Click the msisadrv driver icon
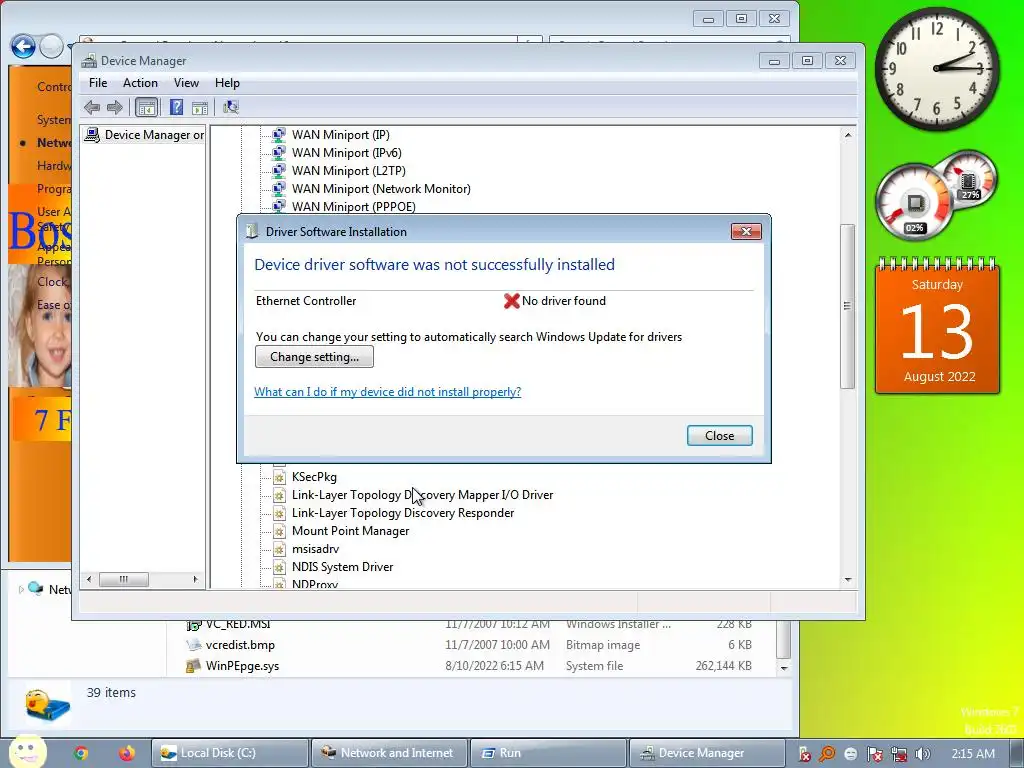Image resolution: width=1024 pixels, height=768 pixels. coord(279,549)
